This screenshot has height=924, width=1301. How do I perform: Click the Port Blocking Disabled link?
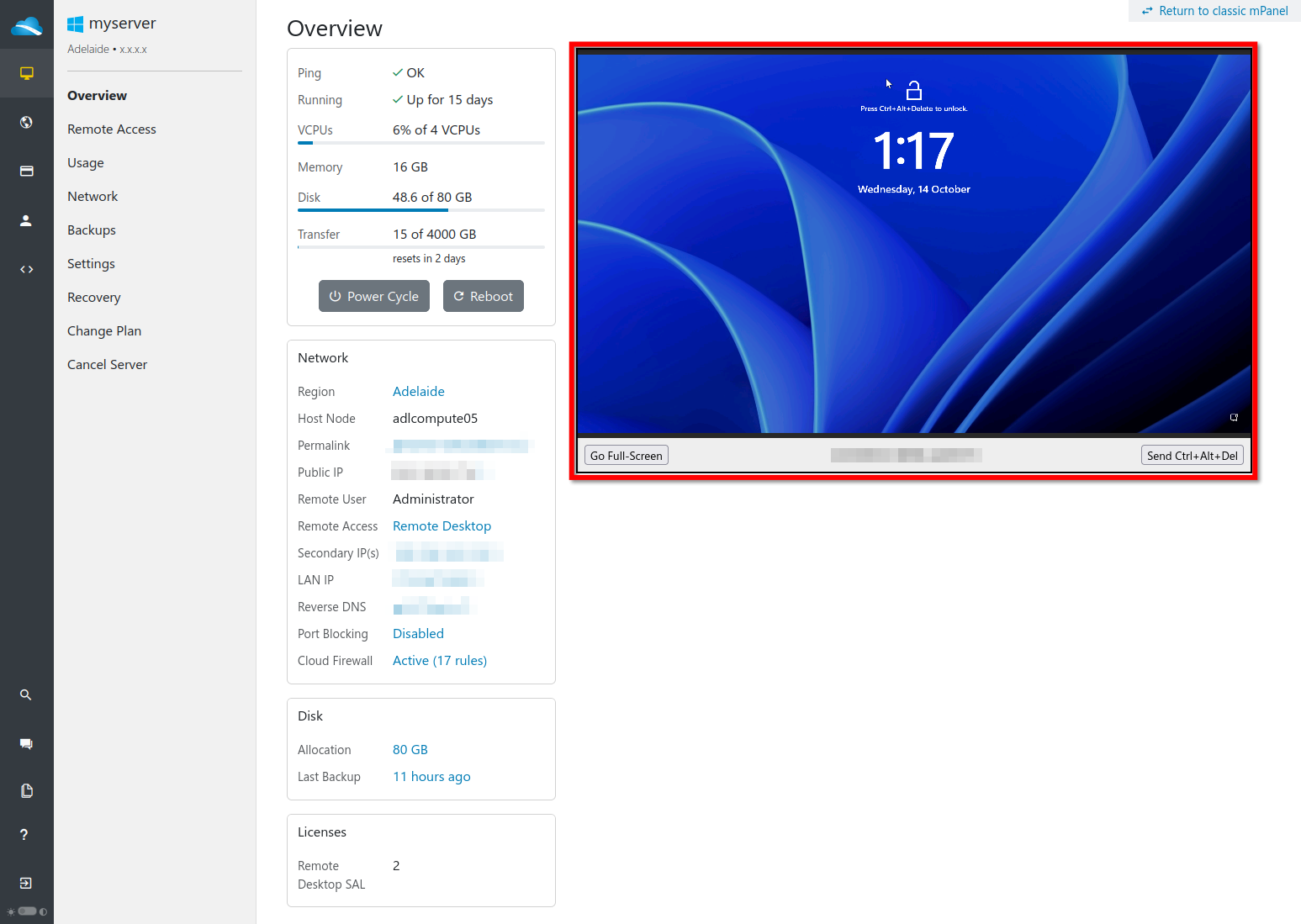point(418,634)
